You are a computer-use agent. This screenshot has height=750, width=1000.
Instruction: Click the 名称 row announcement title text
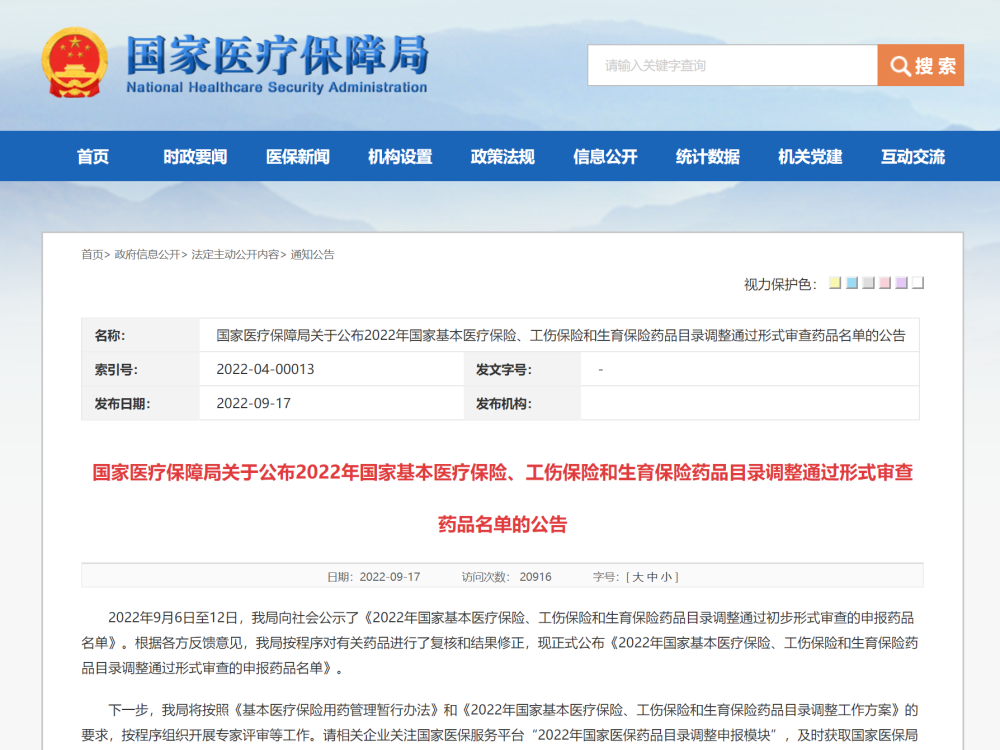[561, 335]
